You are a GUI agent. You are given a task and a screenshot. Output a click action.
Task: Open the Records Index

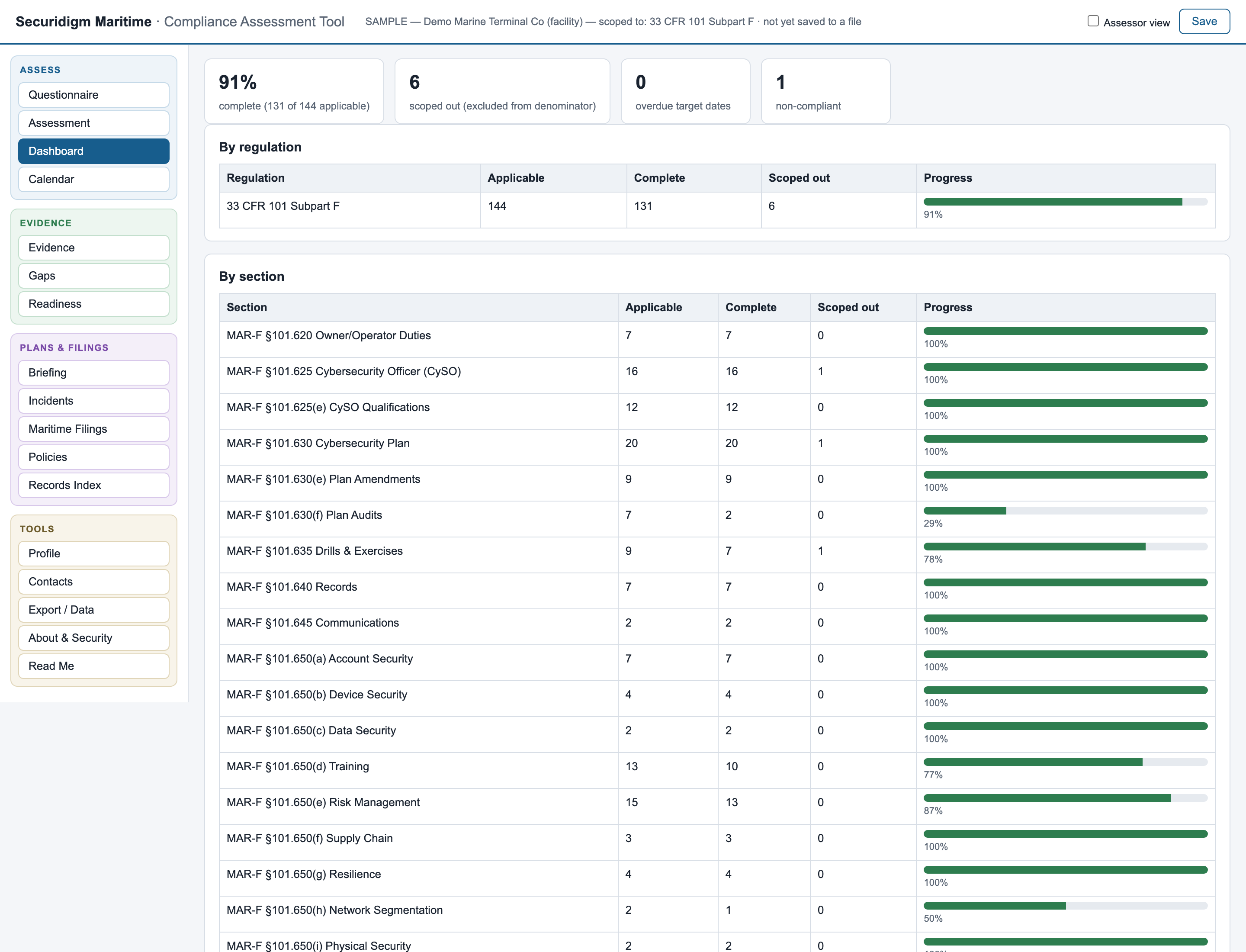[x=93, y=485]
